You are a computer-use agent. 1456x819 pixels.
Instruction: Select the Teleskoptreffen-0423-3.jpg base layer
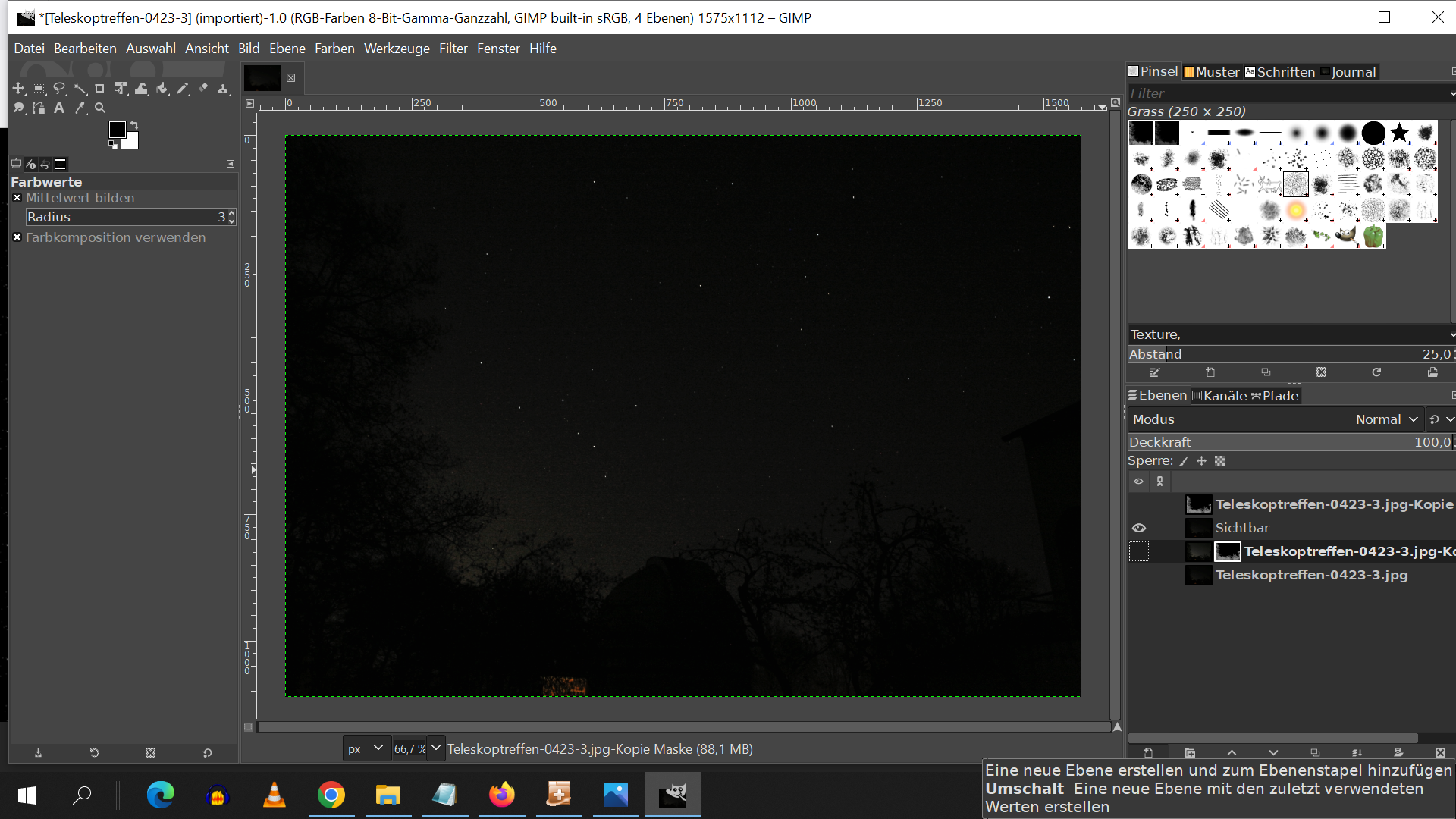coord(1310,575)
